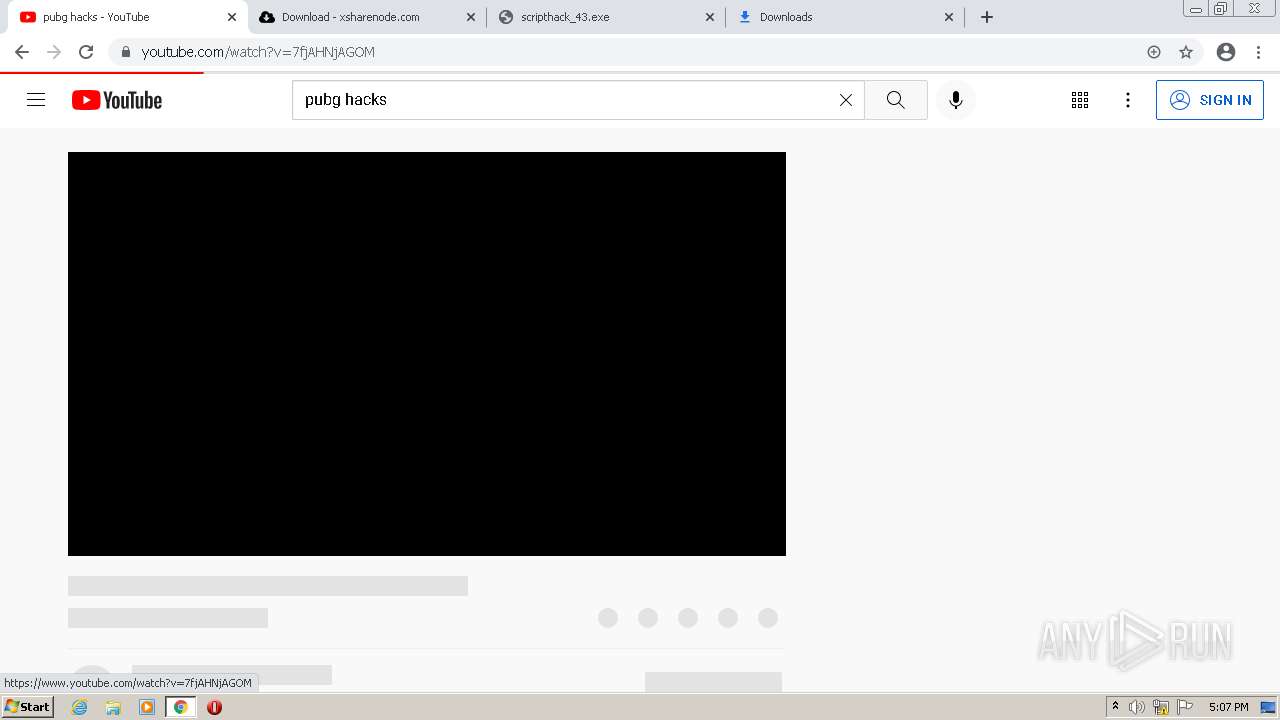This screenshot has height=720, width=1280.
Task: Bookmark this page with star
Action: (1186, 52)
